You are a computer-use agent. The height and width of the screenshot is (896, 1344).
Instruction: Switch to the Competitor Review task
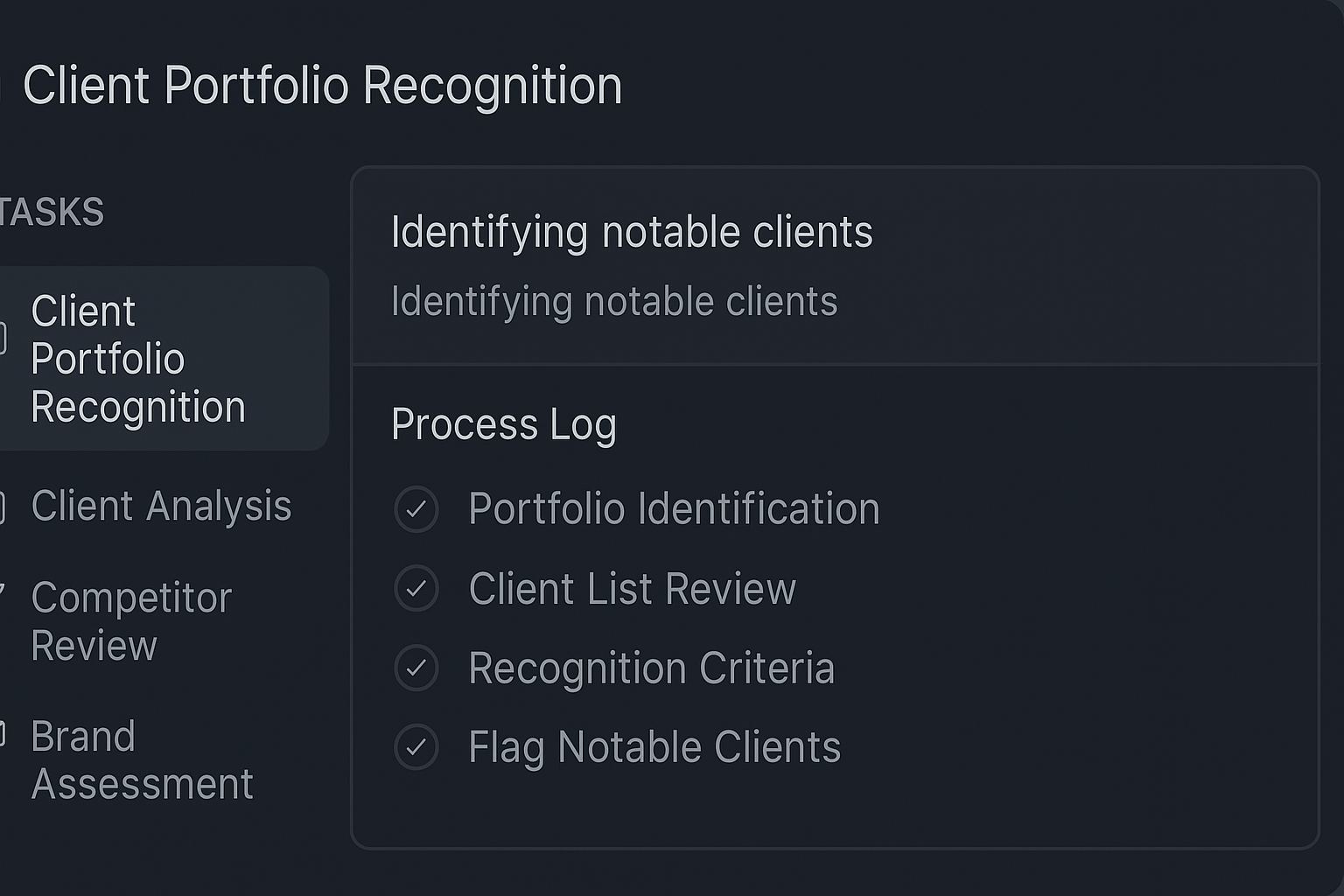point(131,622)
